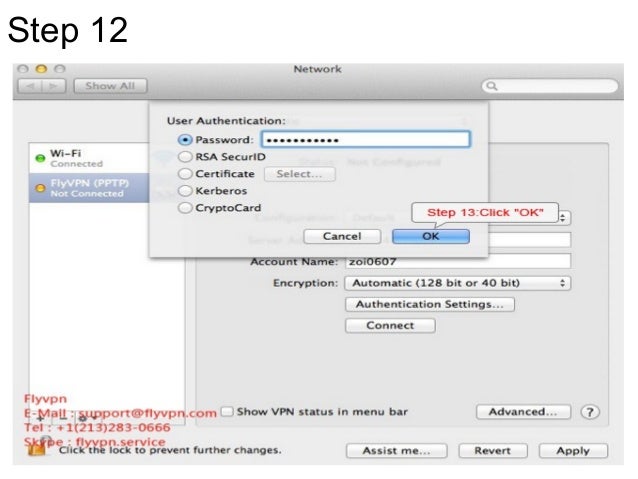
Task: Cancel the User Authentication dialog
Action: tap(342, 236)
